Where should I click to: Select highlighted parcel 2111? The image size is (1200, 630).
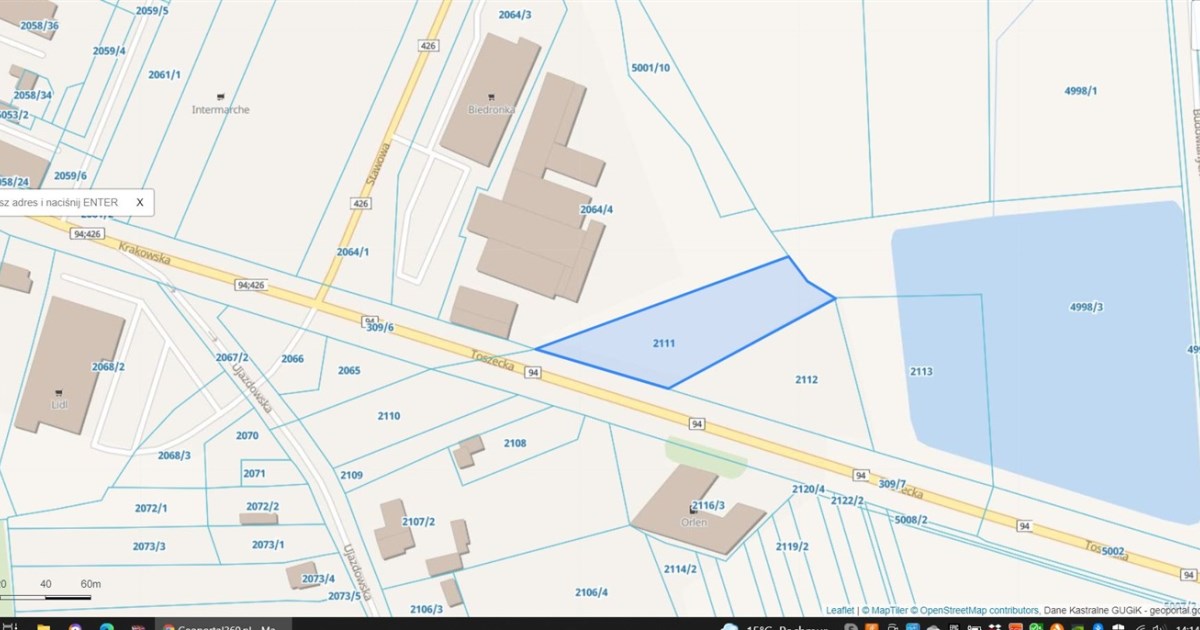pos(664,343)
